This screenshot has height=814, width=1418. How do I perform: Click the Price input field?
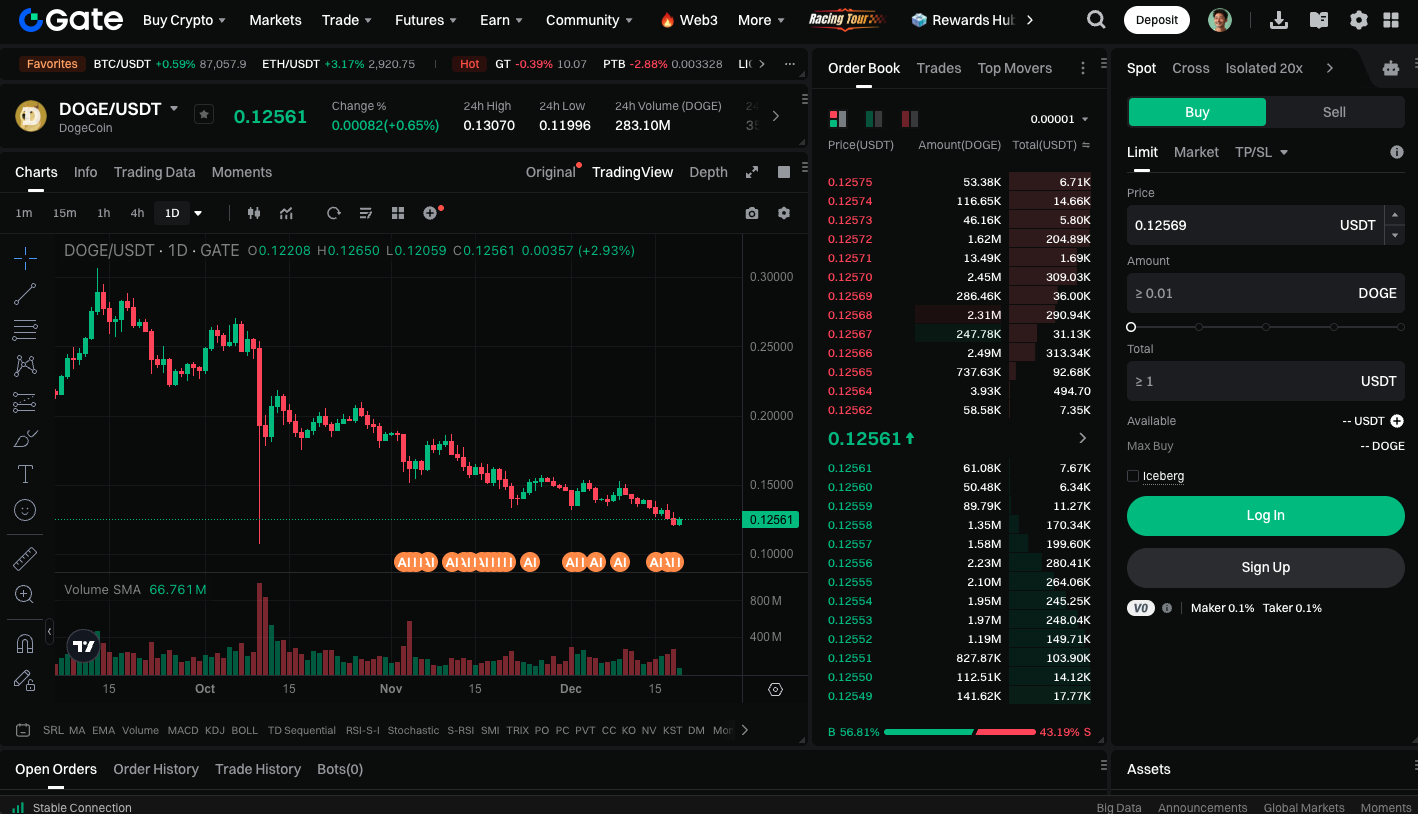1255,225
